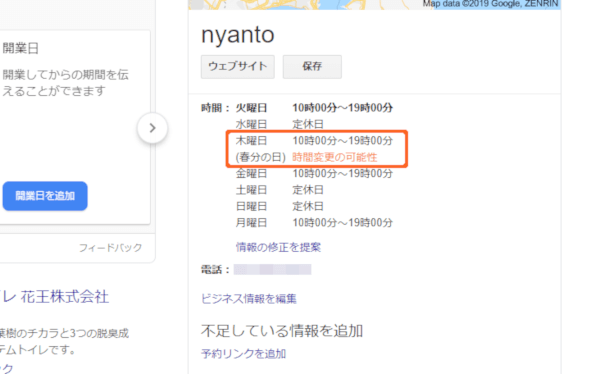Screen dimensions: 600x374
Task: Click the 不足している情報を追加 heading
Action: [282, 331]
